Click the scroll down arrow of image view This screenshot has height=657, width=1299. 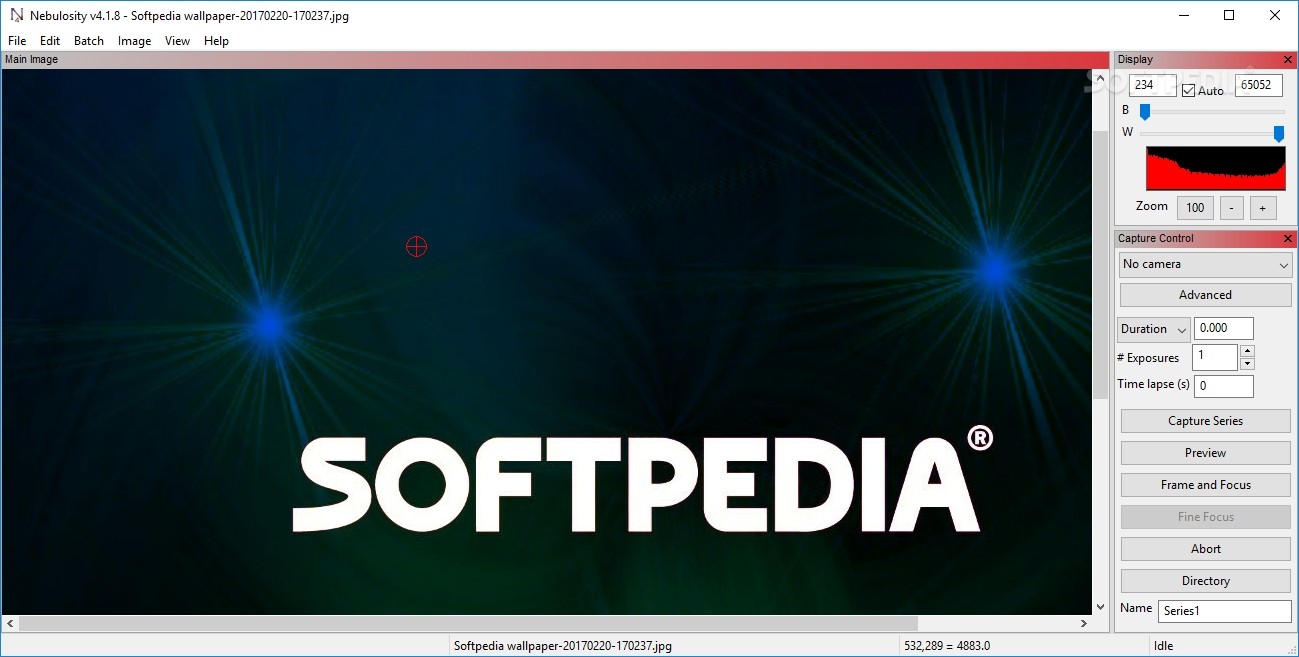(x=1101, y=607)
